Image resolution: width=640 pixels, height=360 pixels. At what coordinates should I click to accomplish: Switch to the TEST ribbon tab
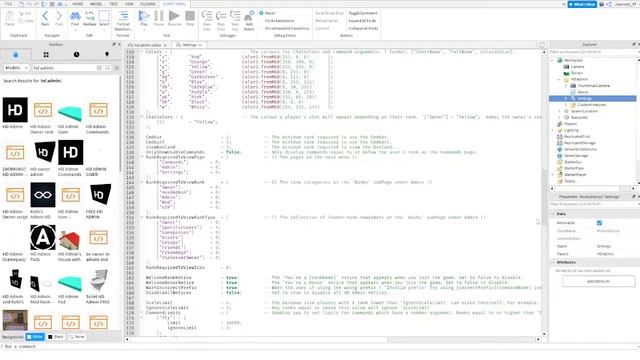pos(114,4)
